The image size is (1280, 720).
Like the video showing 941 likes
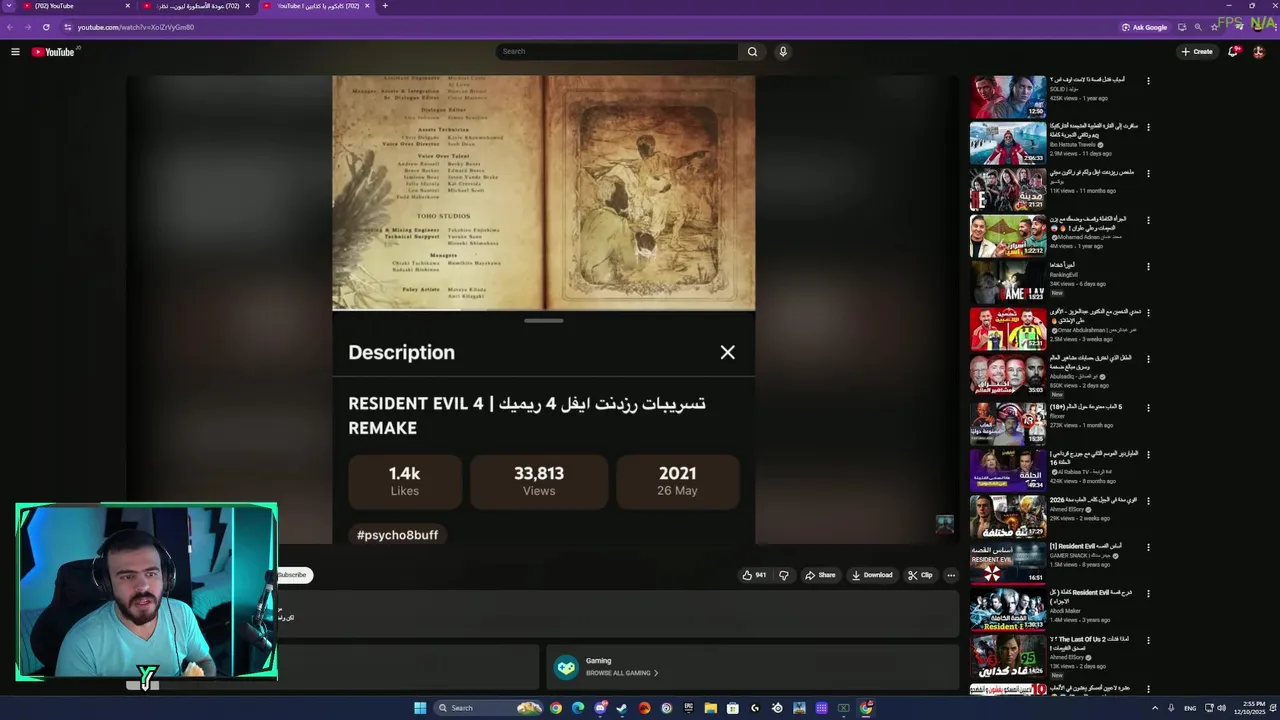click(754, 575)
